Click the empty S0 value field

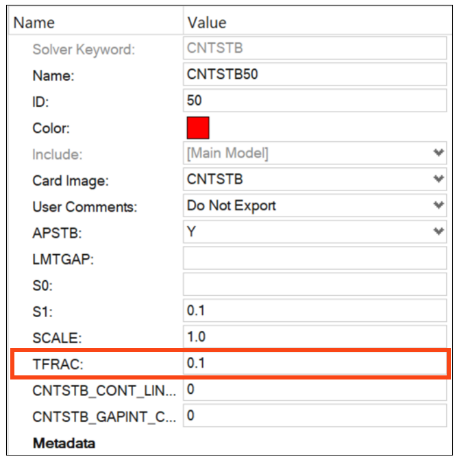(315, 284)
